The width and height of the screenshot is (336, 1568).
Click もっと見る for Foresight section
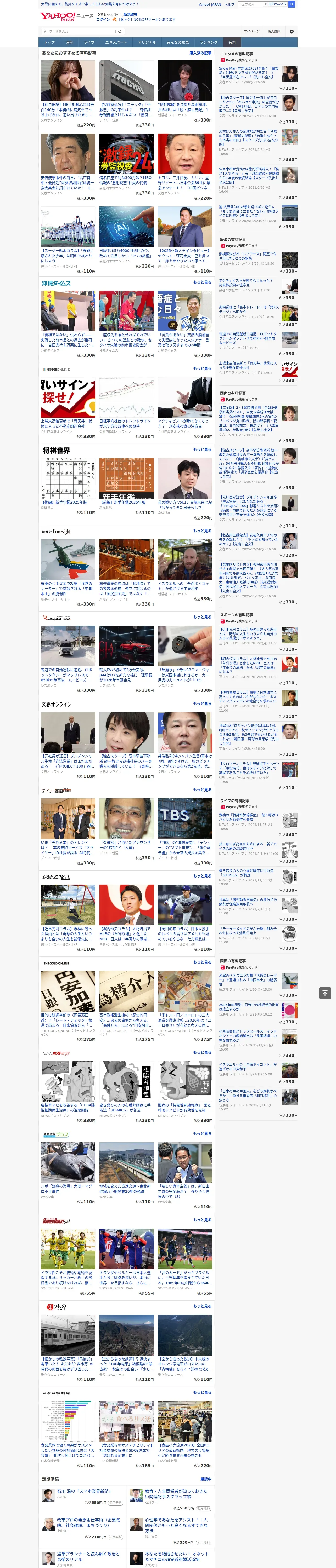click(203, 531)
